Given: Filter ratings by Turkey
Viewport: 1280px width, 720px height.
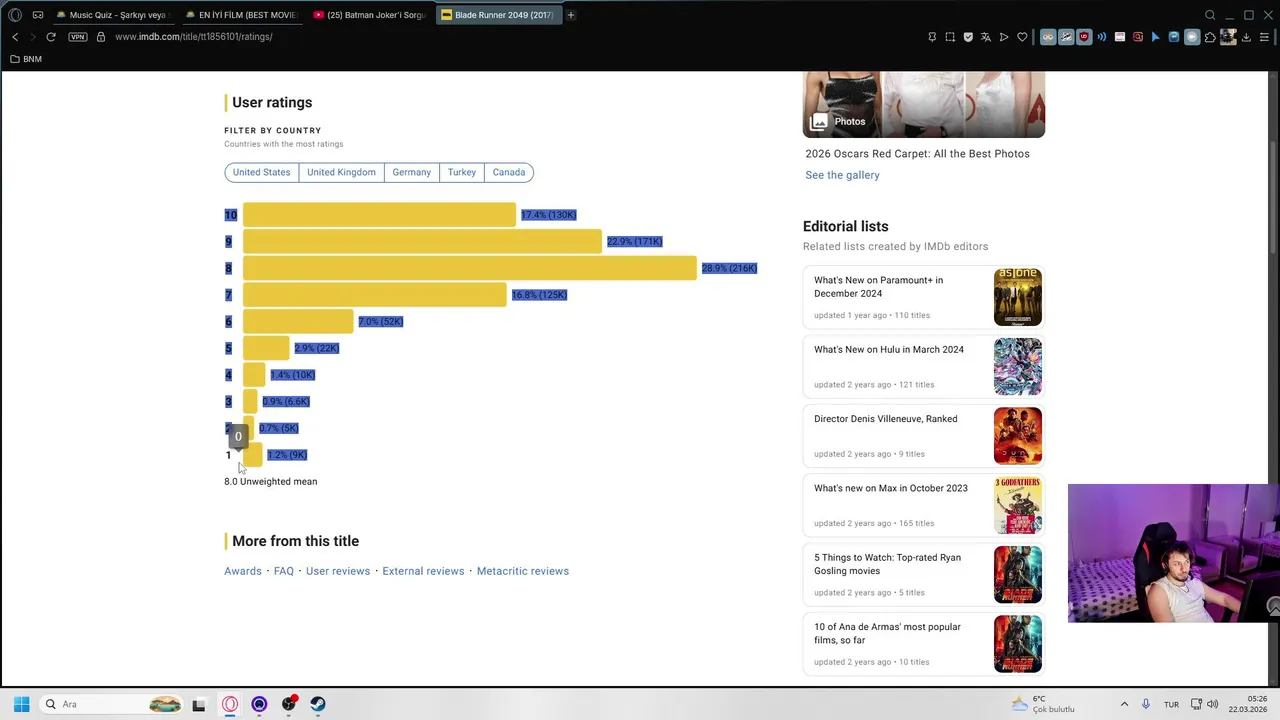Looking at the screenshot, I should pyautogui.click(x=461, y=172).
